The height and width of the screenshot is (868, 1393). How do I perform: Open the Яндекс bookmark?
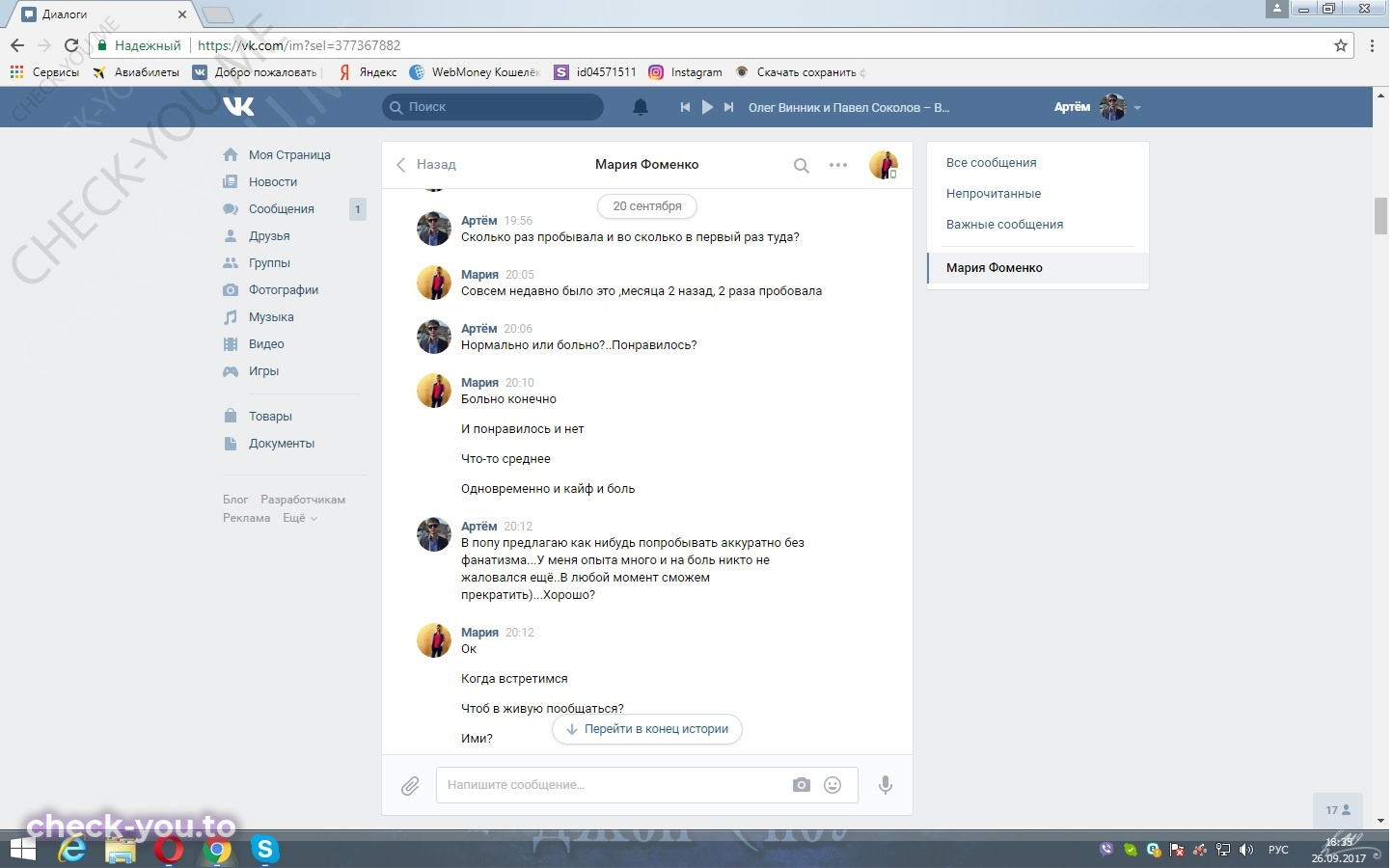click(368, 72)
